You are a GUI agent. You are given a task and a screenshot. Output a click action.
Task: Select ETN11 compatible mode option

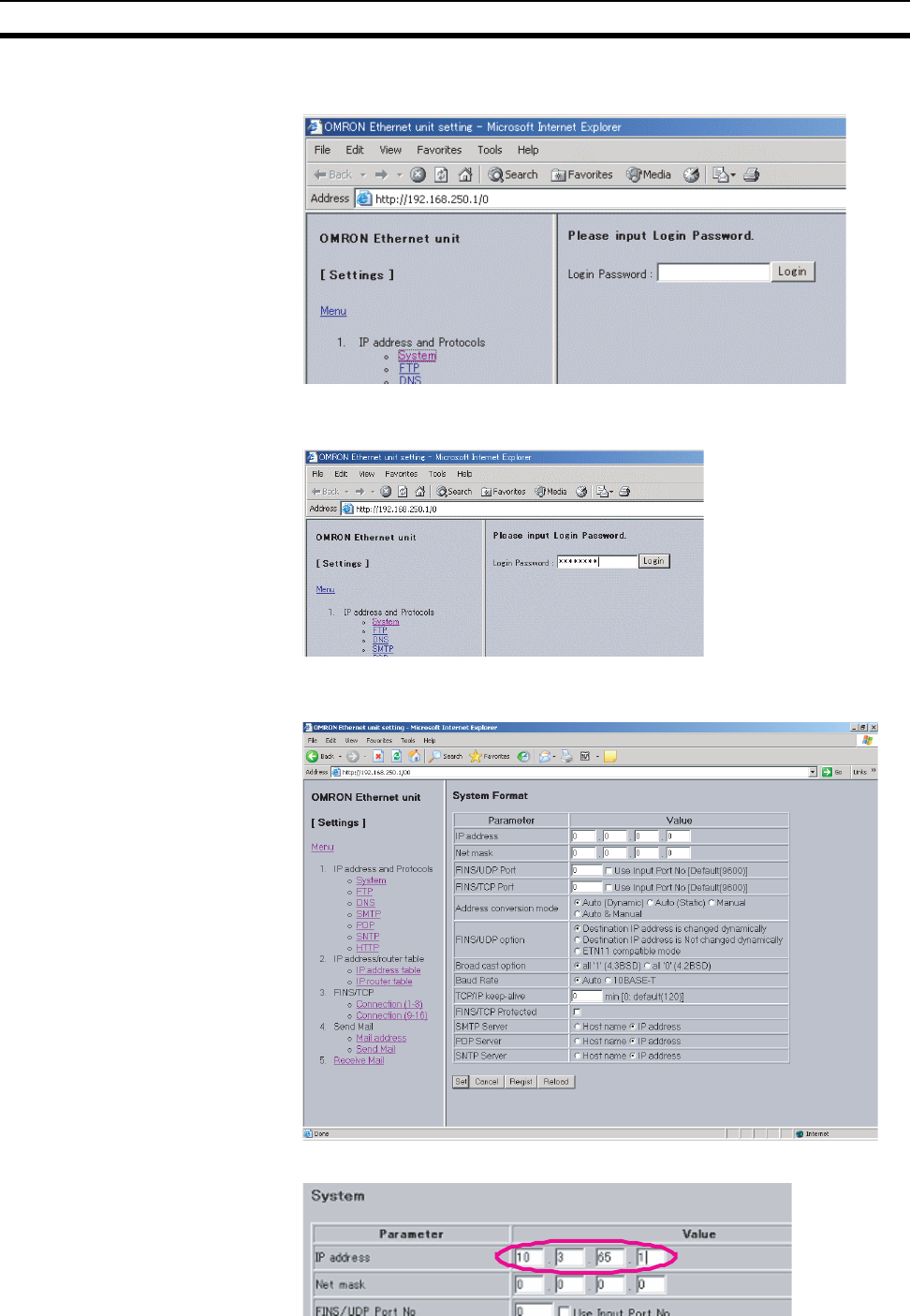click(578, 951)
